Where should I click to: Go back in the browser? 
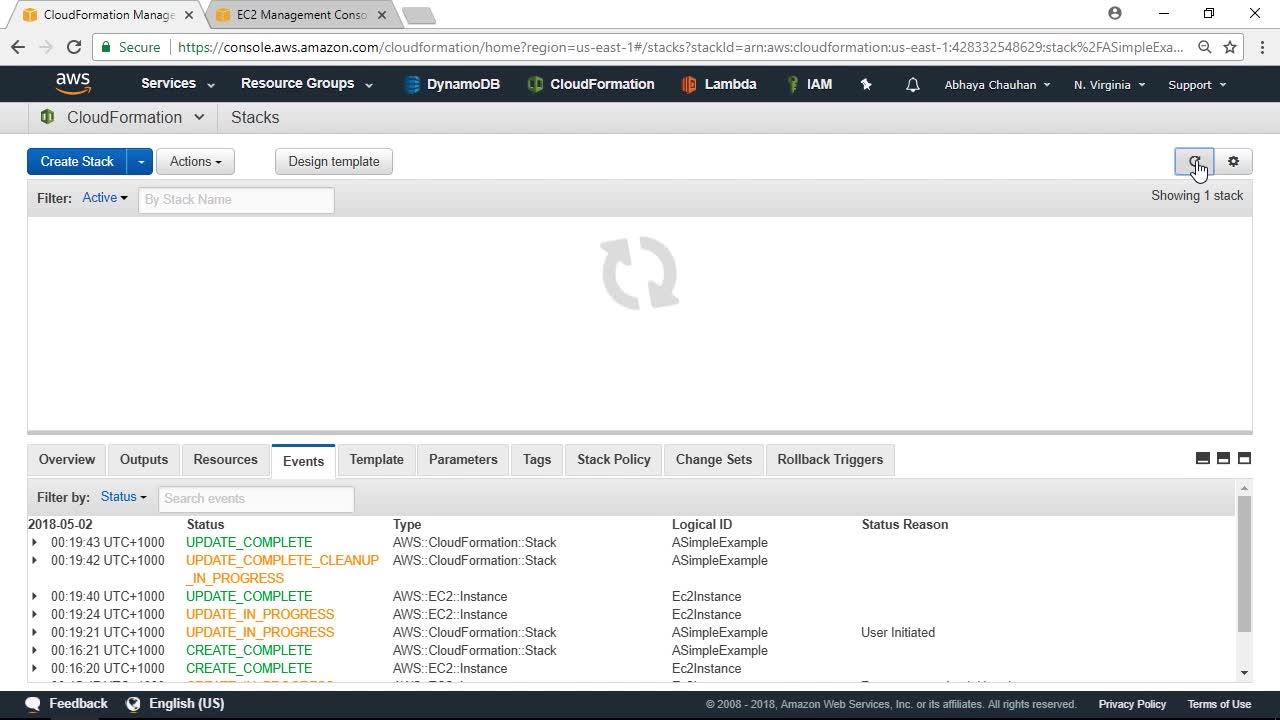pos(18,47)
